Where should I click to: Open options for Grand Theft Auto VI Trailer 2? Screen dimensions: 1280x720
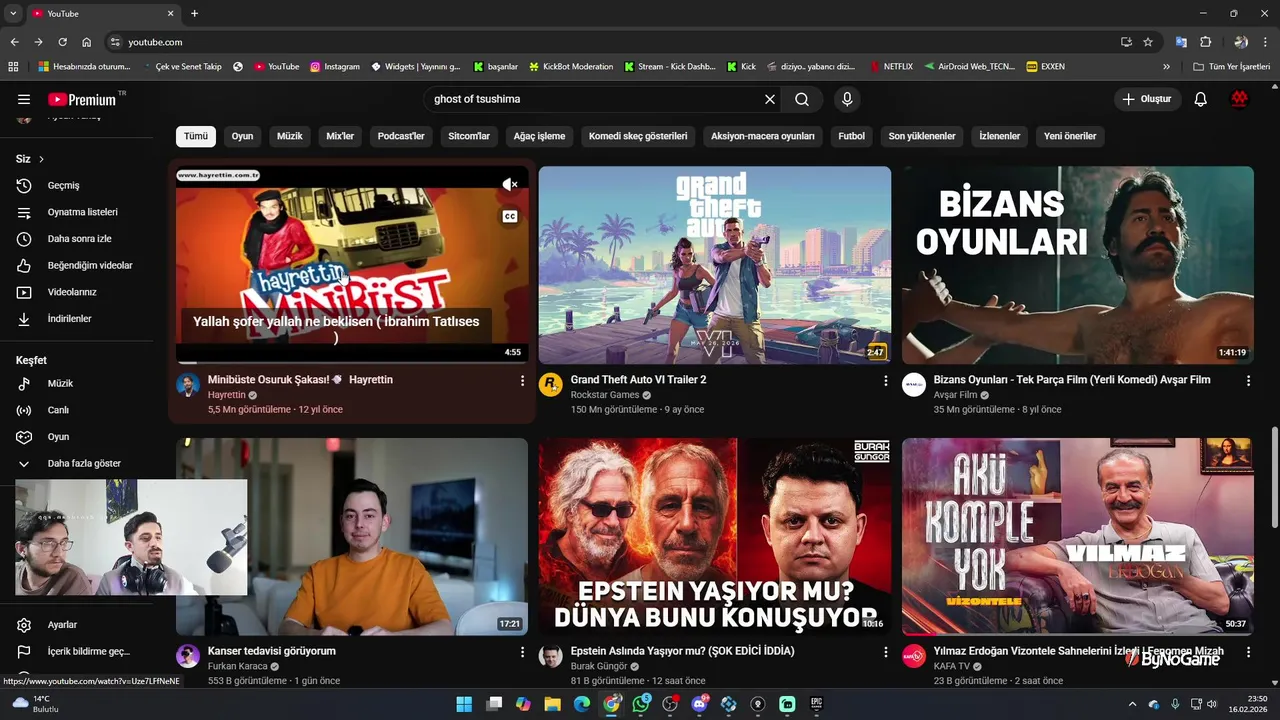885,381
